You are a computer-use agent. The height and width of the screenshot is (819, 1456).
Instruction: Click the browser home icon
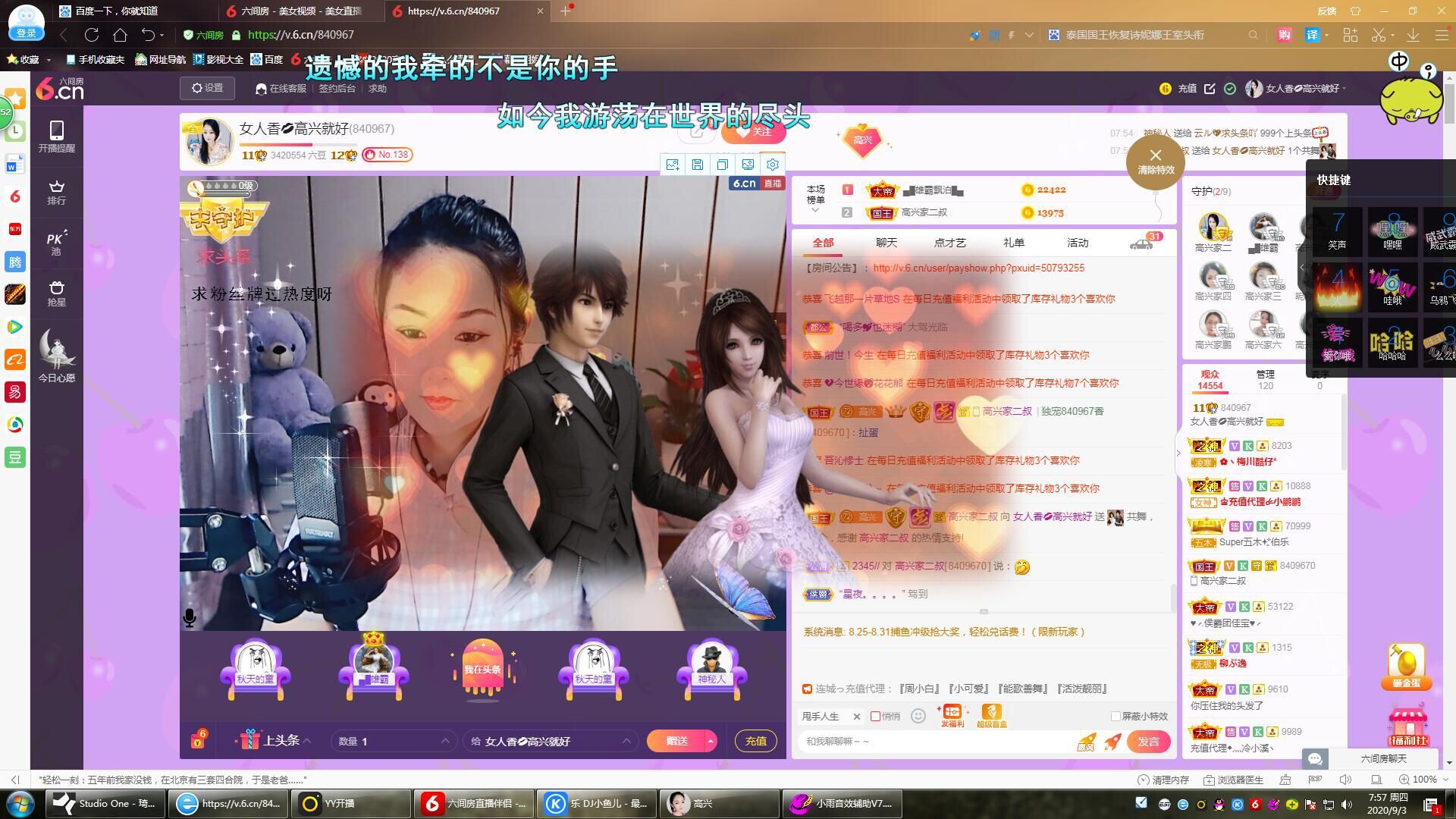120,35
